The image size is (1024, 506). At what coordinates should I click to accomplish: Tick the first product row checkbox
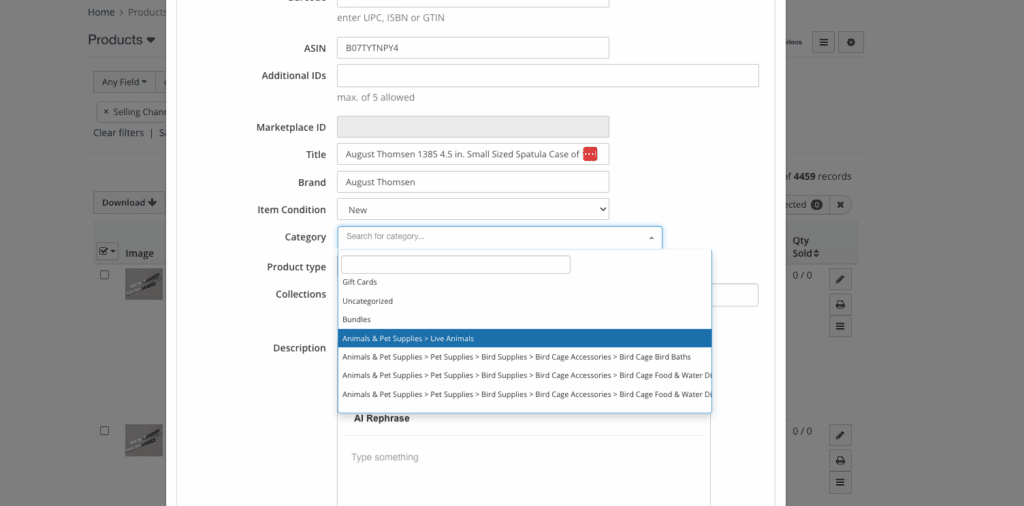(104, 275)
